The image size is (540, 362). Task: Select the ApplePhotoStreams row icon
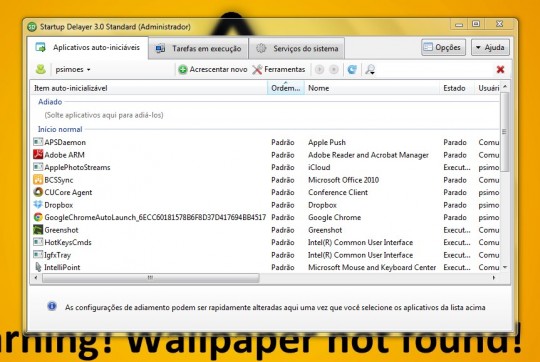point(38,167)
